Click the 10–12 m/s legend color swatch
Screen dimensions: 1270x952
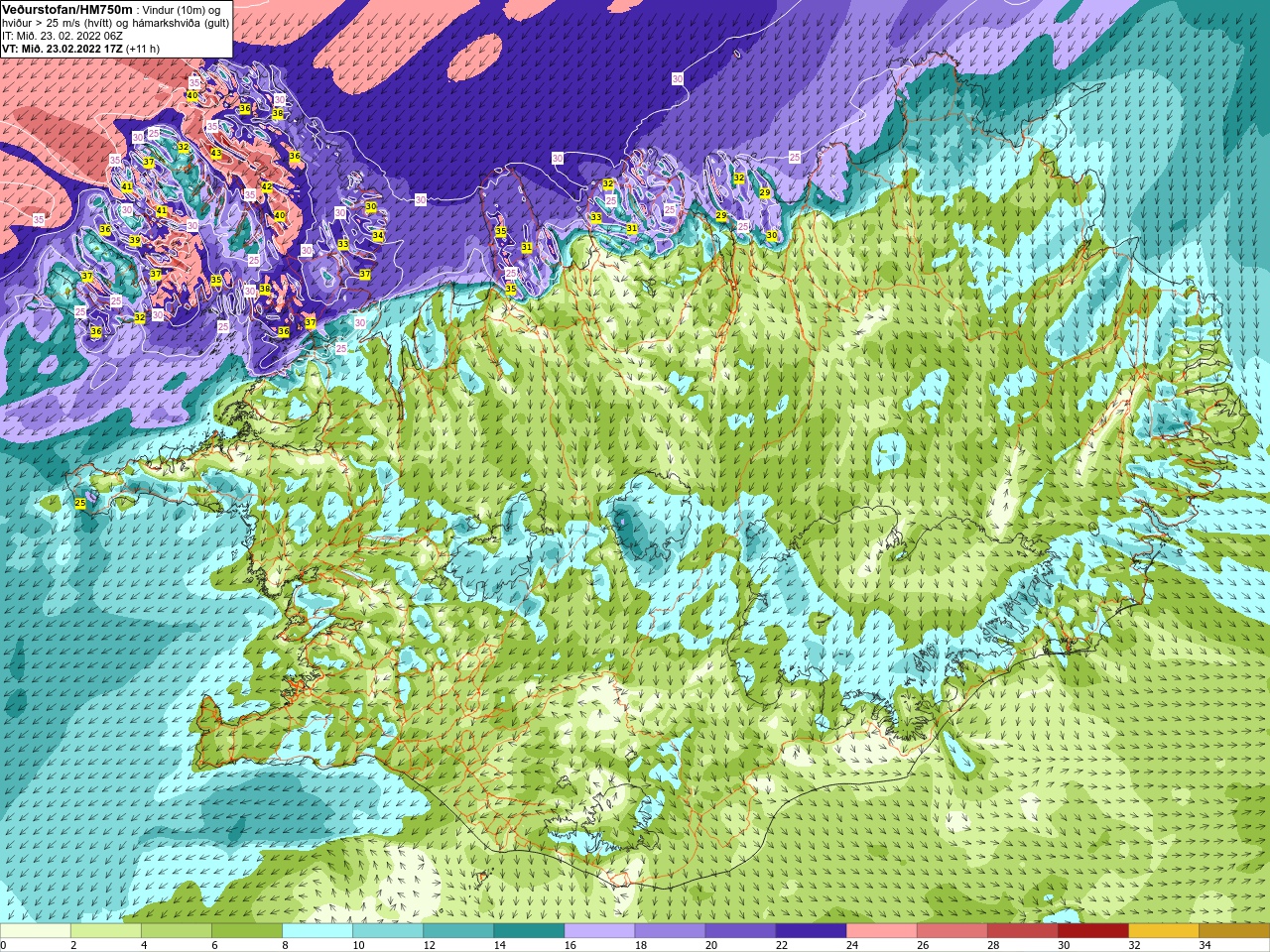388,931
